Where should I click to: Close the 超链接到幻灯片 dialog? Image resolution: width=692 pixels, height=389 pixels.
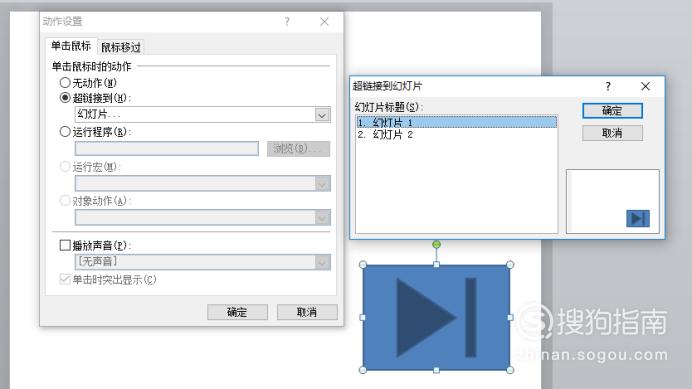click(645, 86)
